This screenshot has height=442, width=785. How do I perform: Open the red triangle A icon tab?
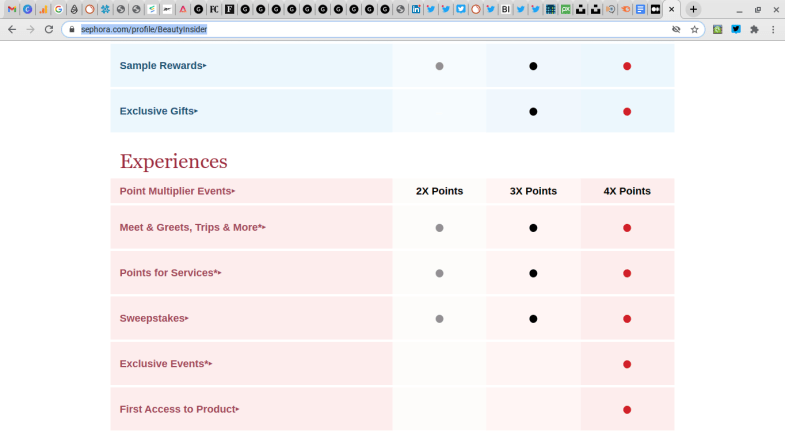[183, 9]
